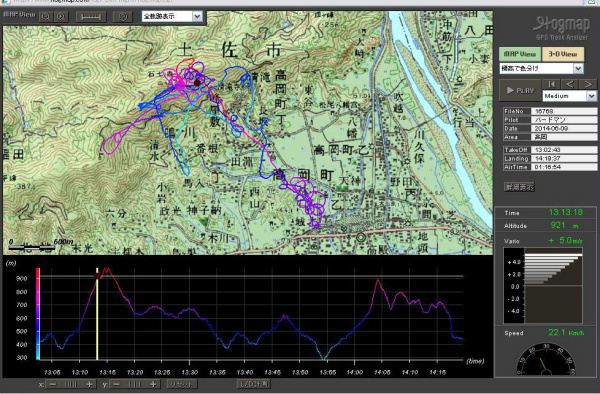
Task: Click the reset button below the graph
Action: point(182,384)
